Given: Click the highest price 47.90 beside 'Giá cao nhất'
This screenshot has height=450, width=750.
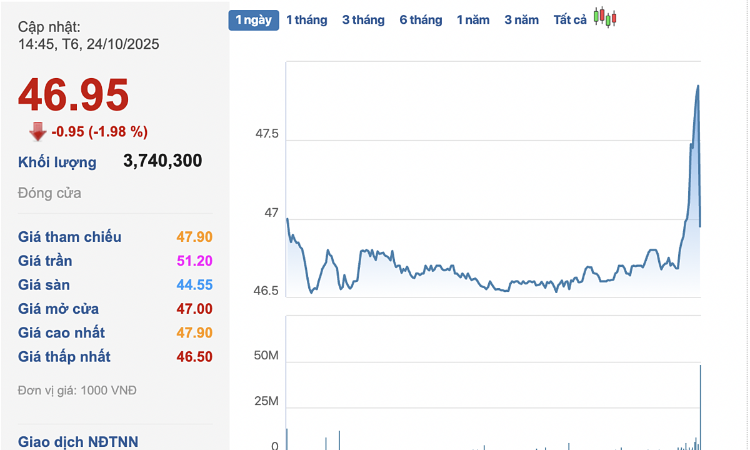Looking at the screenshot, I should tap(194, 332).
